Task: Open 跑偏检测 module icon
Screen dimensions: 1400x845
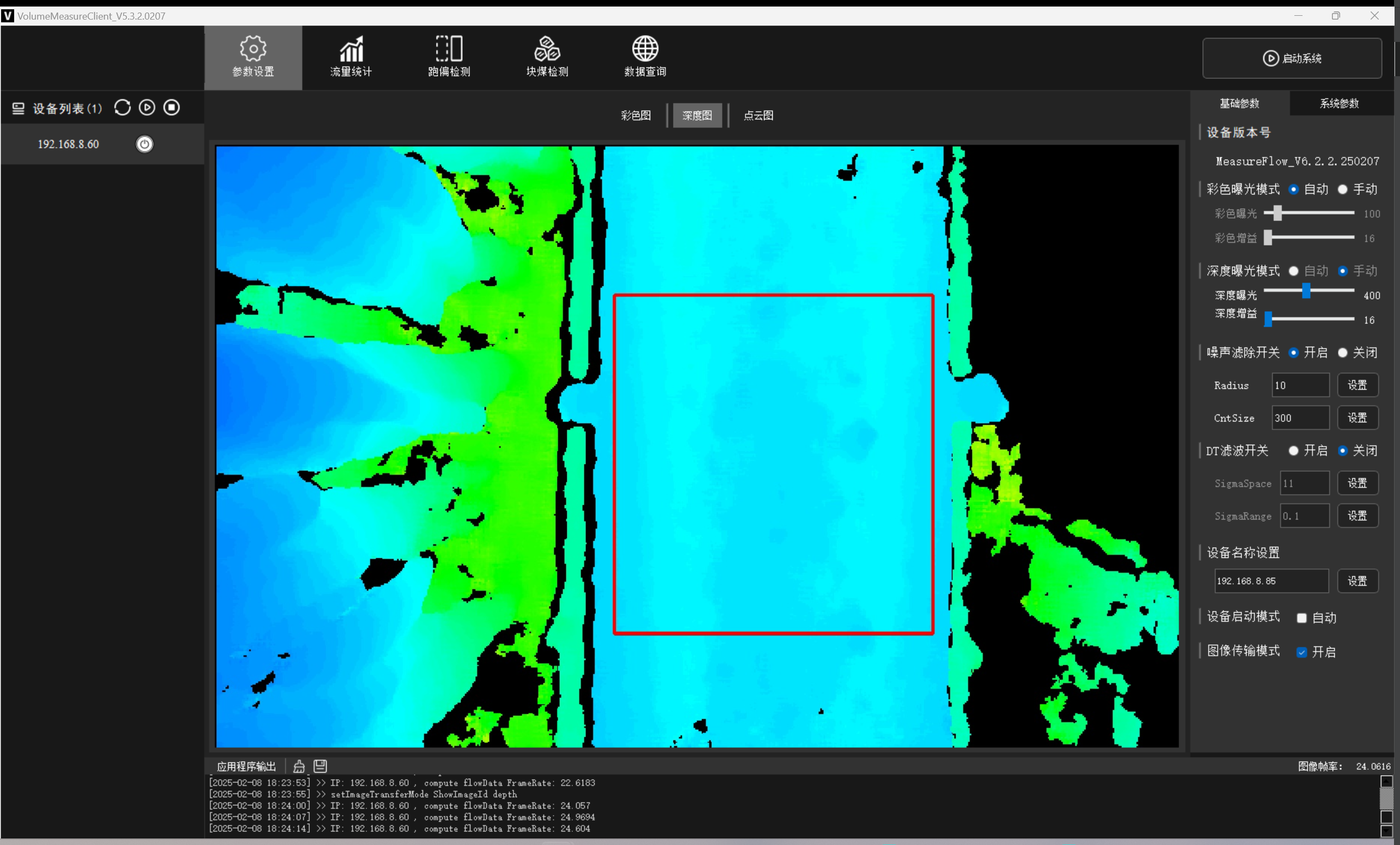Action: 449,49
